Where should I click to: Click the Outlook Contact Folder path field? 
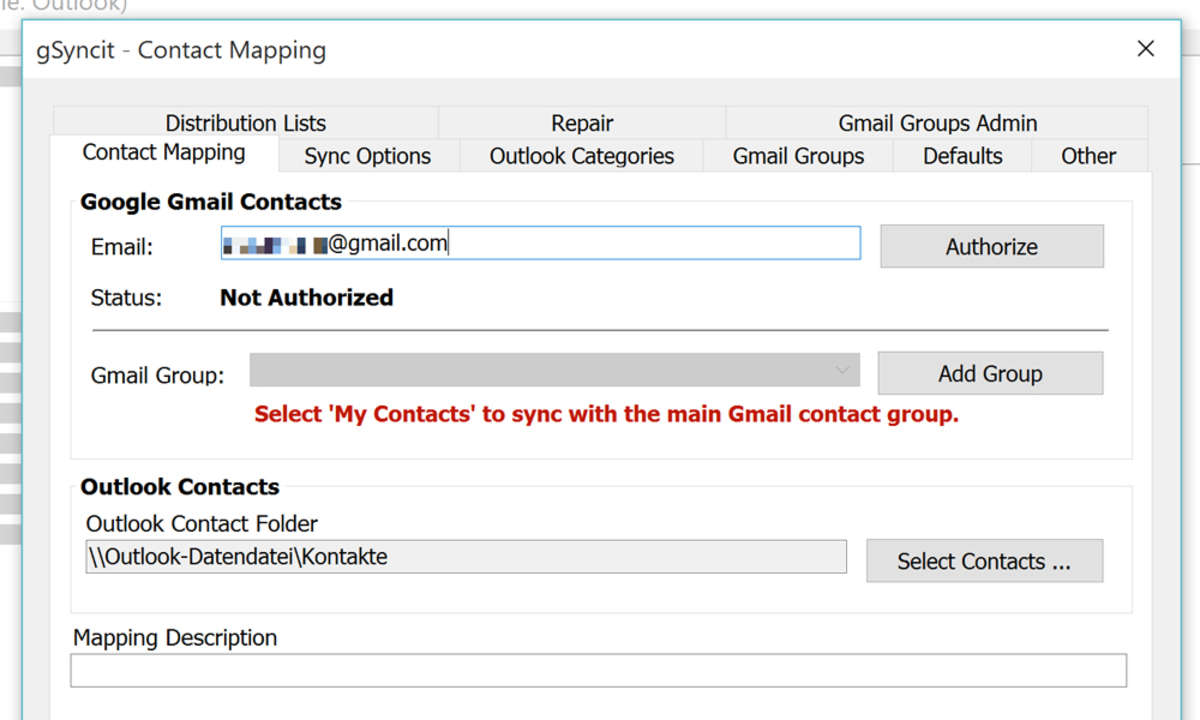466,557
